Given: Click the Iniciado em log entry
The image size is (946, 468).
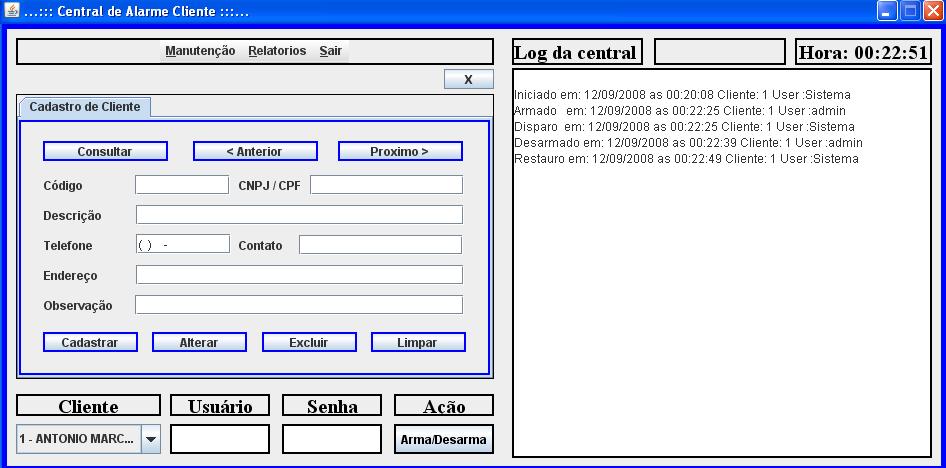Looking at the screenshot, I should pyautogui.click(x=682, y=95).
